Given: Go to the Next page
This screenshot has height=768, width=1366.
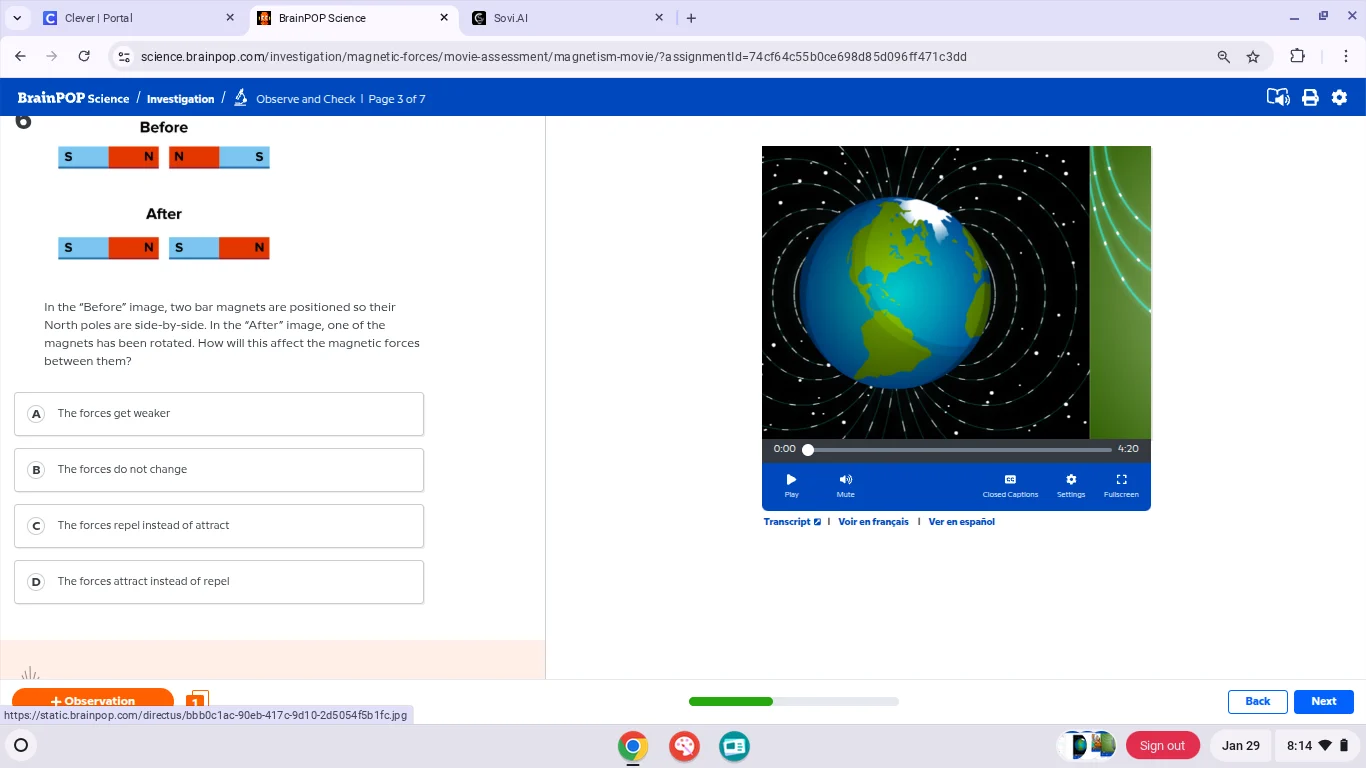Looking at the screenshot, I should point(1323,702).
